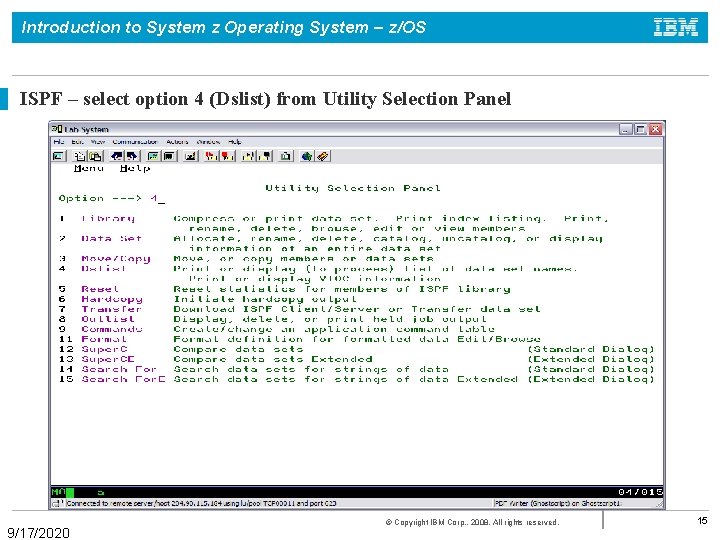Image resolution: width=720 pixels, height=540 pixels.
Task: Click the Help Index book icon
Action: click(322, 156)
